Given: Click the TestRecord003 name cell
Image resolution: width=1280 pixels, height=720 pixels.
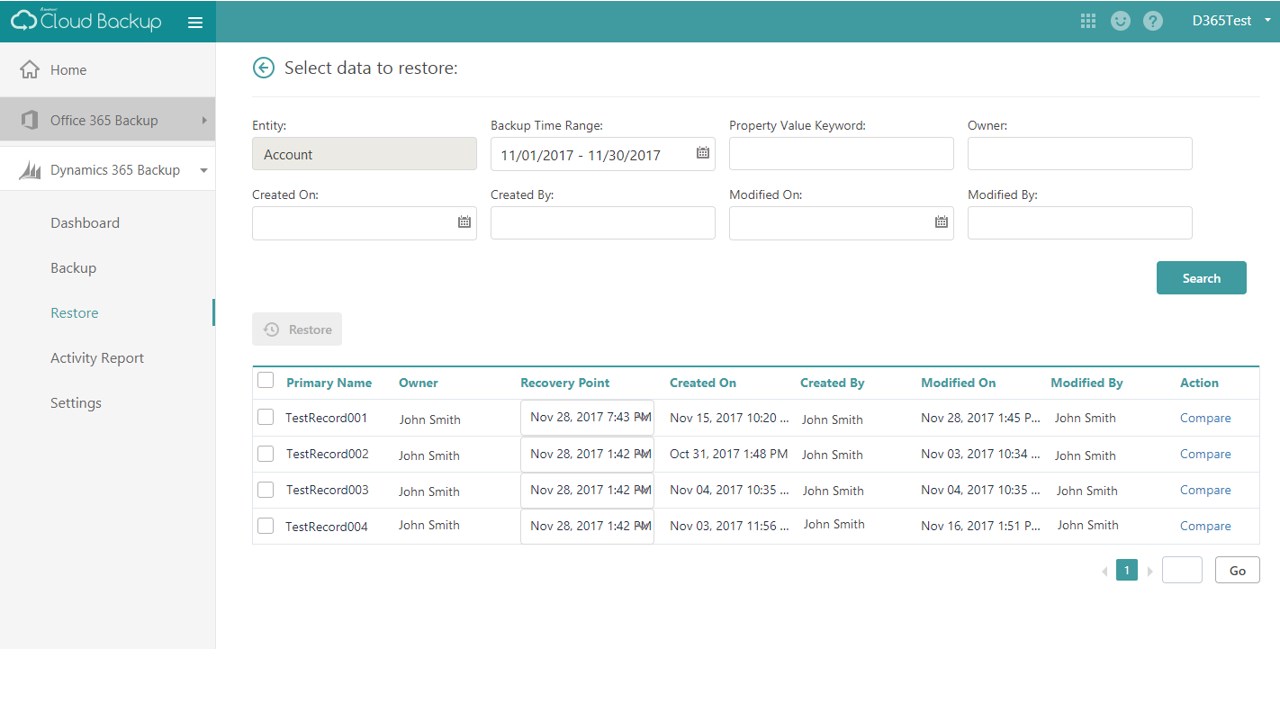Looking at the screenshot, I should click(327, 490).
